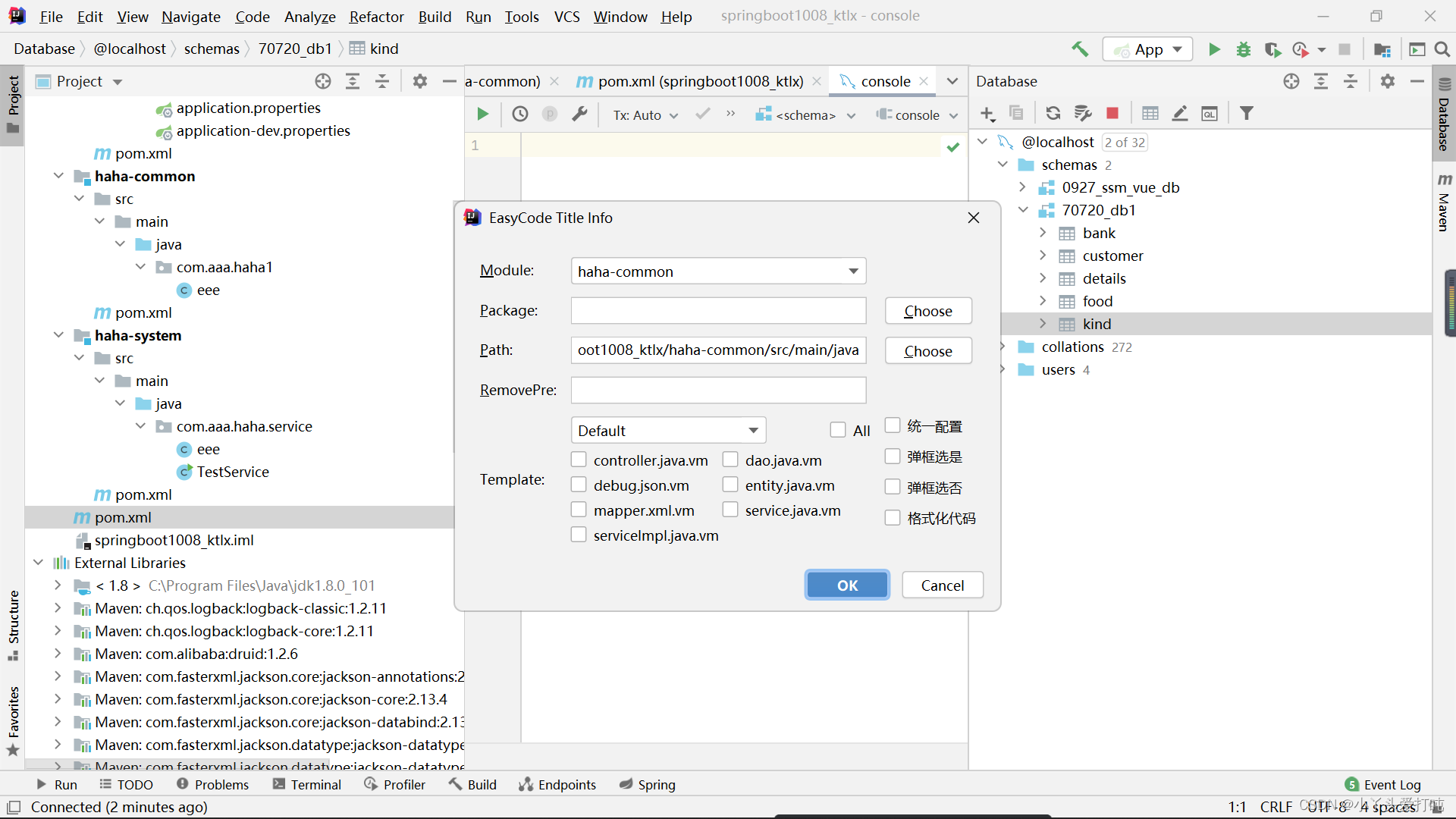1456x819 pixels.
Task: Open the Project Structure icon in top toolbar
Action: (1382, 49)
